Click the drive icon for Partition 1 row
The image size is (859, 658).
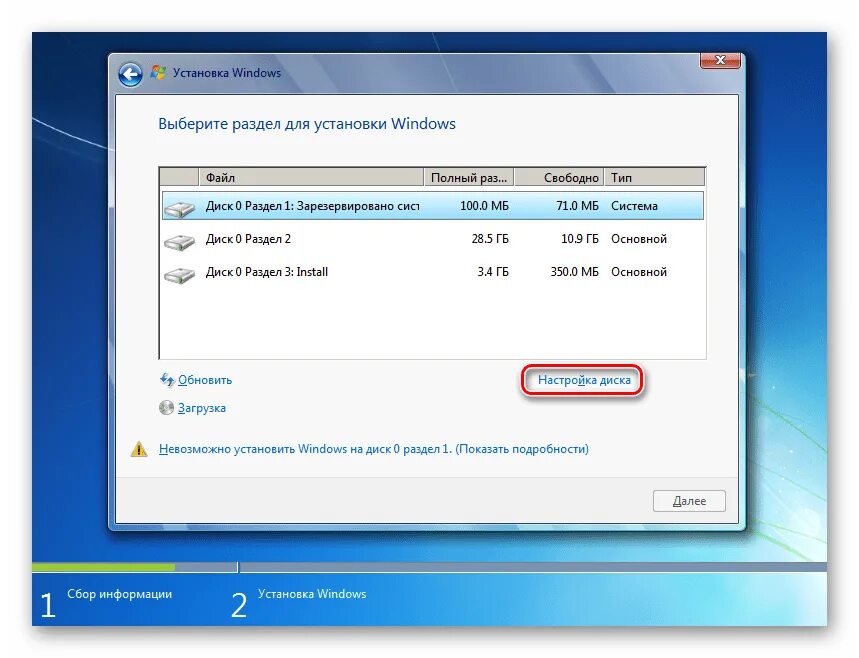pos(180,208)
